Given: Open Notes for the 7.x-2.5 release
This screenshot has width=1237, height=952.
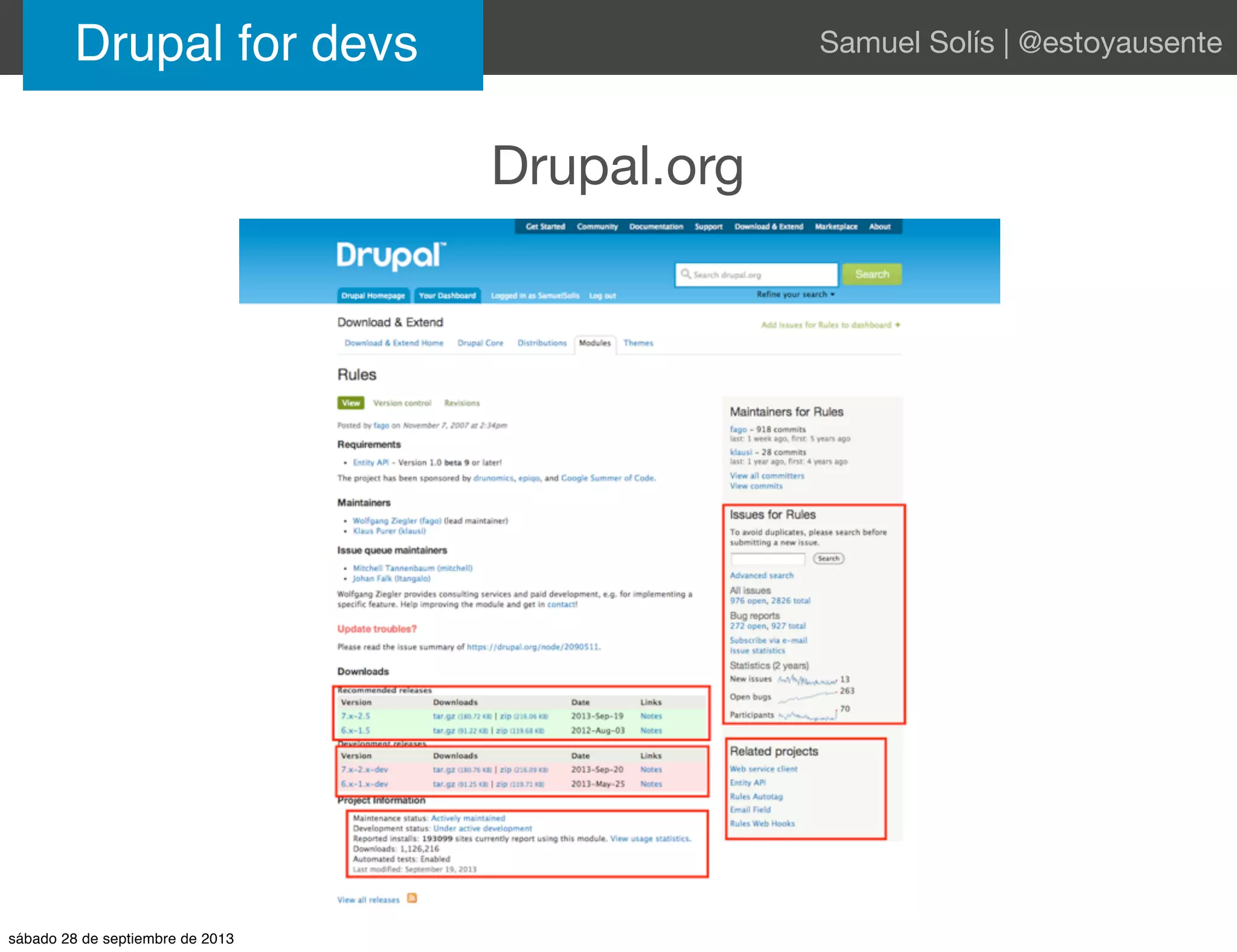Looking at the screenshot, I should pyautogui.click(x=651, y=716).
